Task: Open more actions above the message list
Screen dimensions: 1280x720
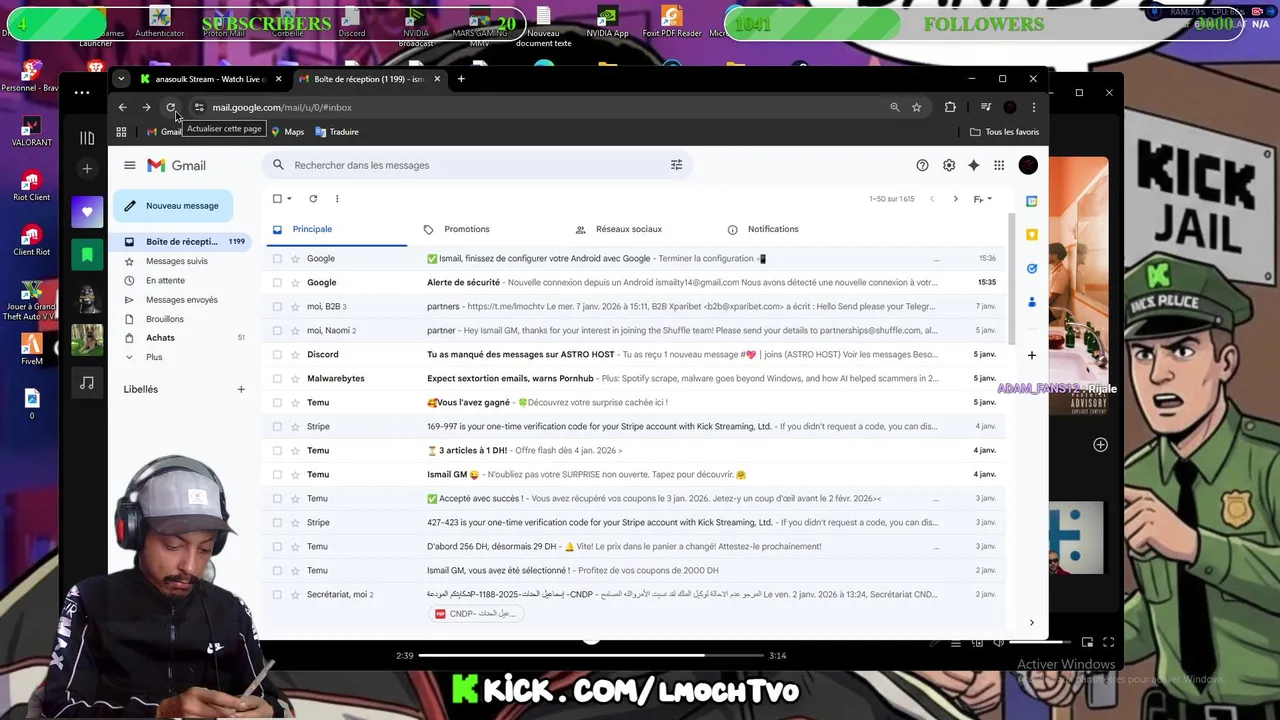Action: click(337, 199)
